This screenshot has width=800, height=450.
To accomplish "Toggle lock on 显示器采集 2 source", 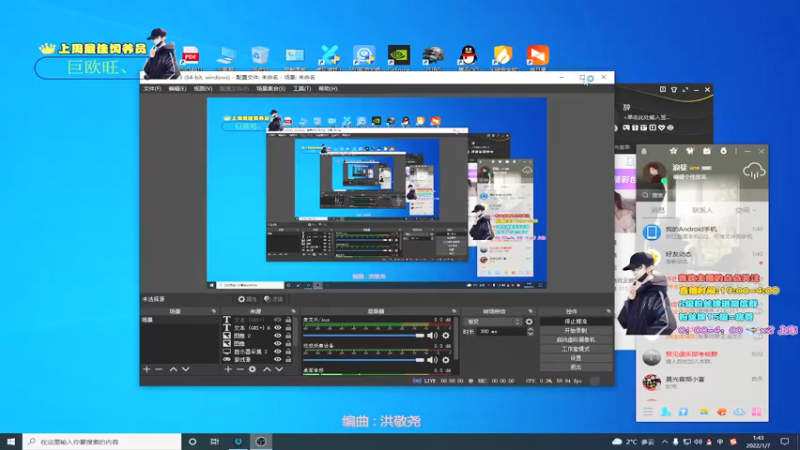I will point(288,352).
